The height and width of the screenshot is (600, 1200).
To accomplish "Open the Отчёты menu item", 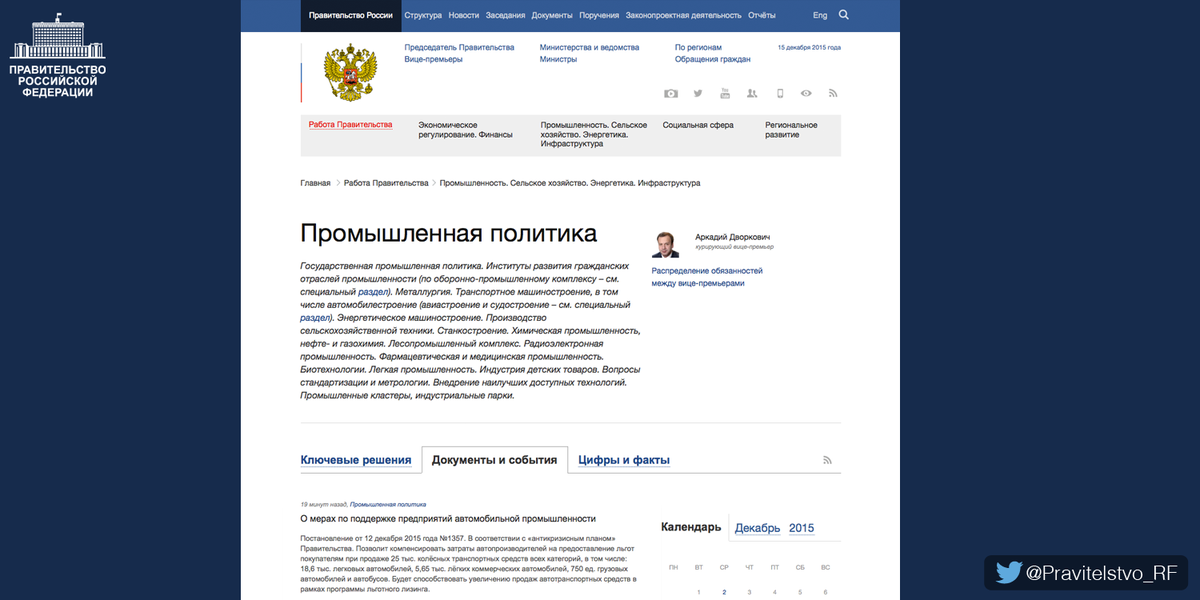I will (762, 16).
